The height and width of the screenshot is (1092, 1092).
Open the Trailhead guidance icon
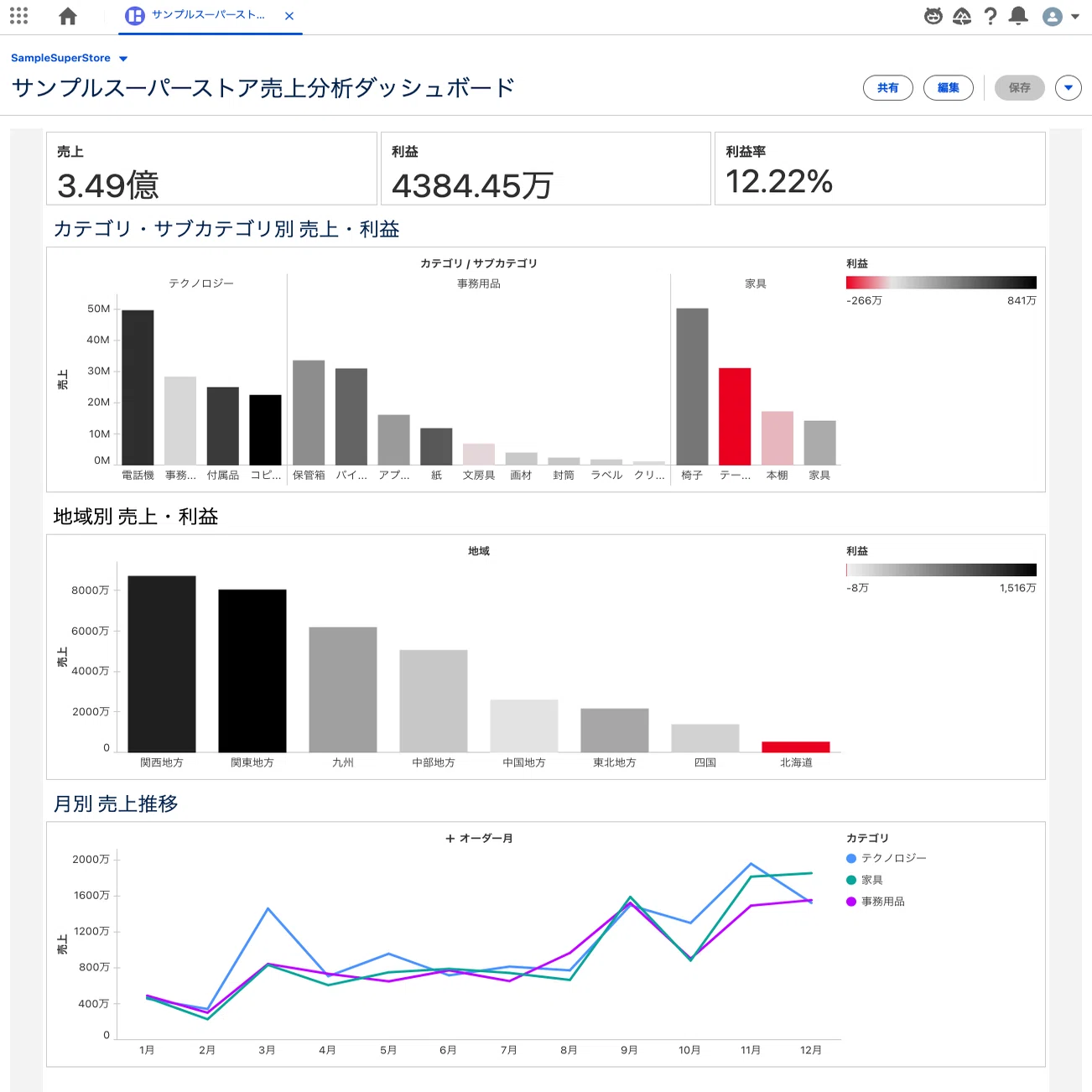click(x=962, y=16)
